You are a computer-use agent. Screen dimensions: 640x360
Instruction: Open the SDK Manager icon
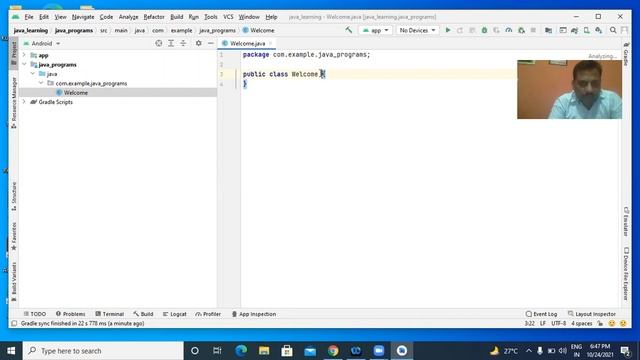click(599, 30)
